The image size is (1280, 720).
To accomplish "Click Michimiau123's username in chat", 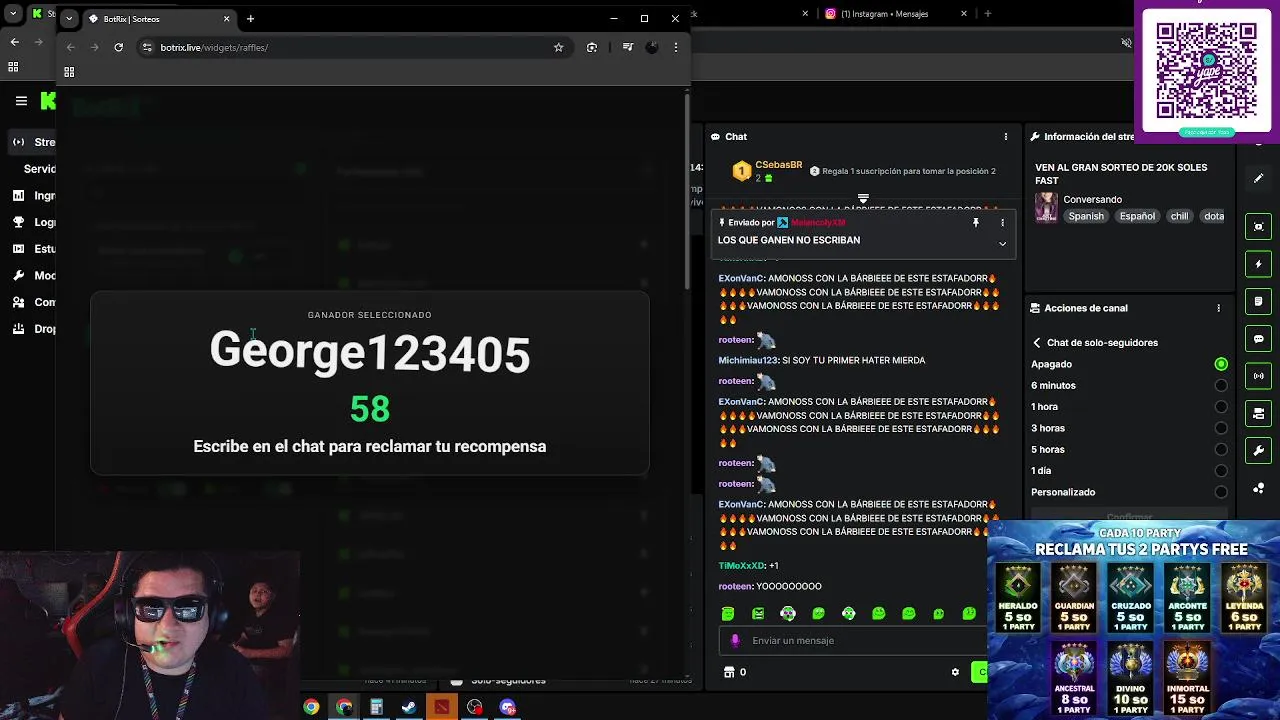I will click(x=747, y=360).
